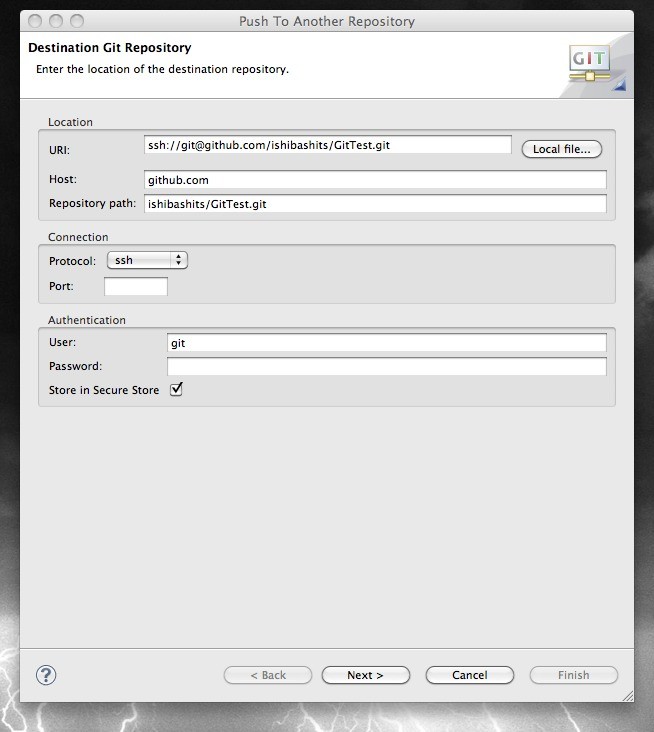
Task: Click the window zoom button
Action: [x=77, y=21]
